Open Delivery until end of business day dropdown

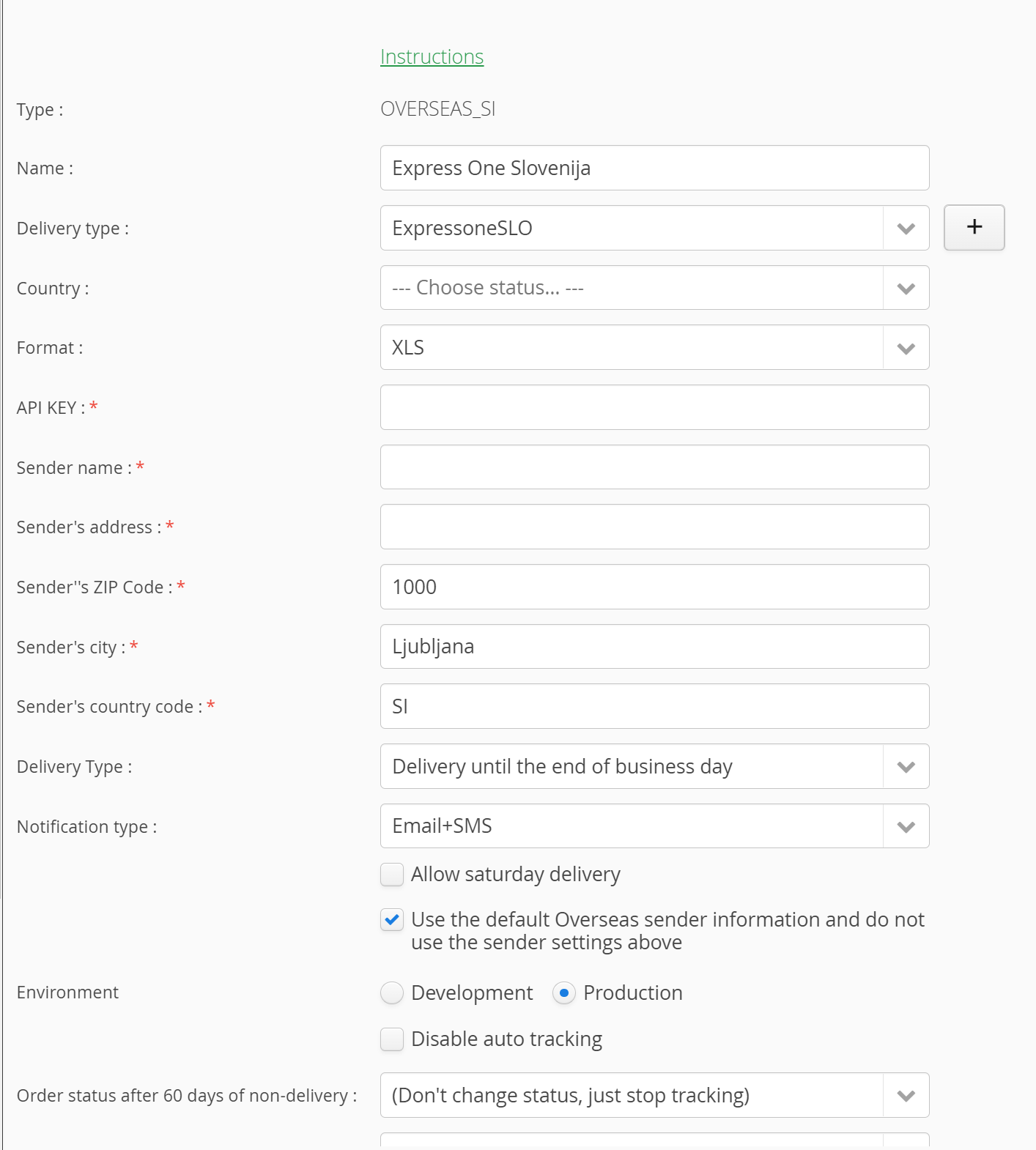pos(654,766)
